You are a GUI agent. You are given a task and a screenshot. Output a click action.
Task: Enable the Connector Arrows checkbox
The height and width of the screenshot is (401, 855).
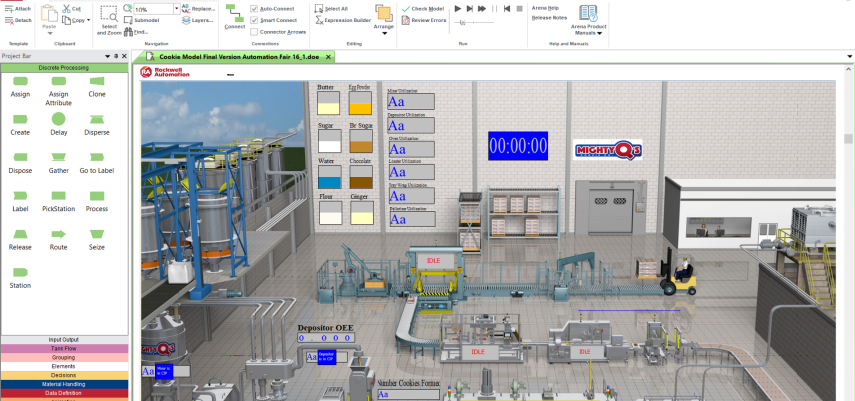[x=254, y=32]
